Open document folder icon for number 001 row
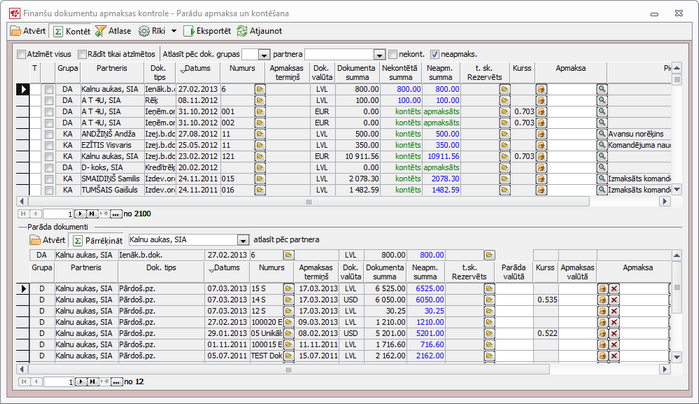The height and width of the screenshot is (404, 699). [260, 111]
